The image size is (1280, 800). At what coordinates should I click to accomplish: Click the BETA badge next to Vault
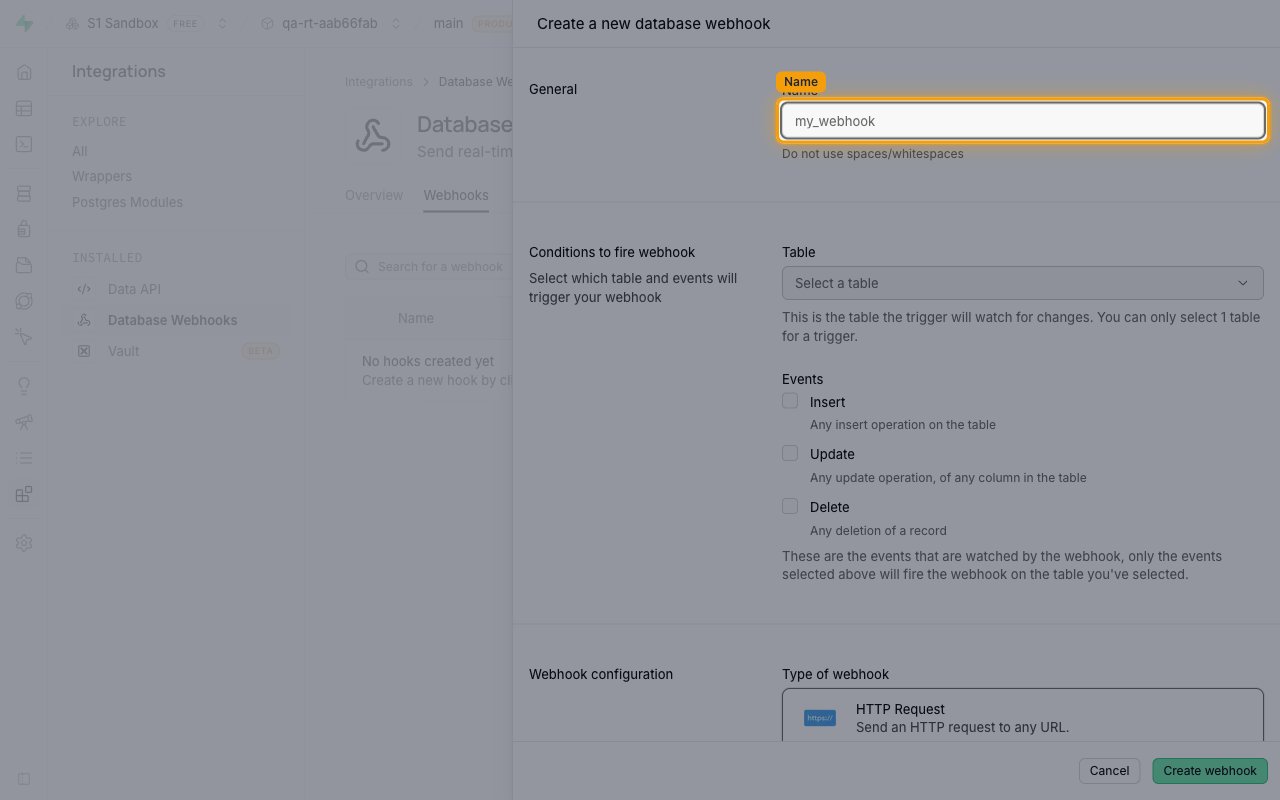coord(260,351)
